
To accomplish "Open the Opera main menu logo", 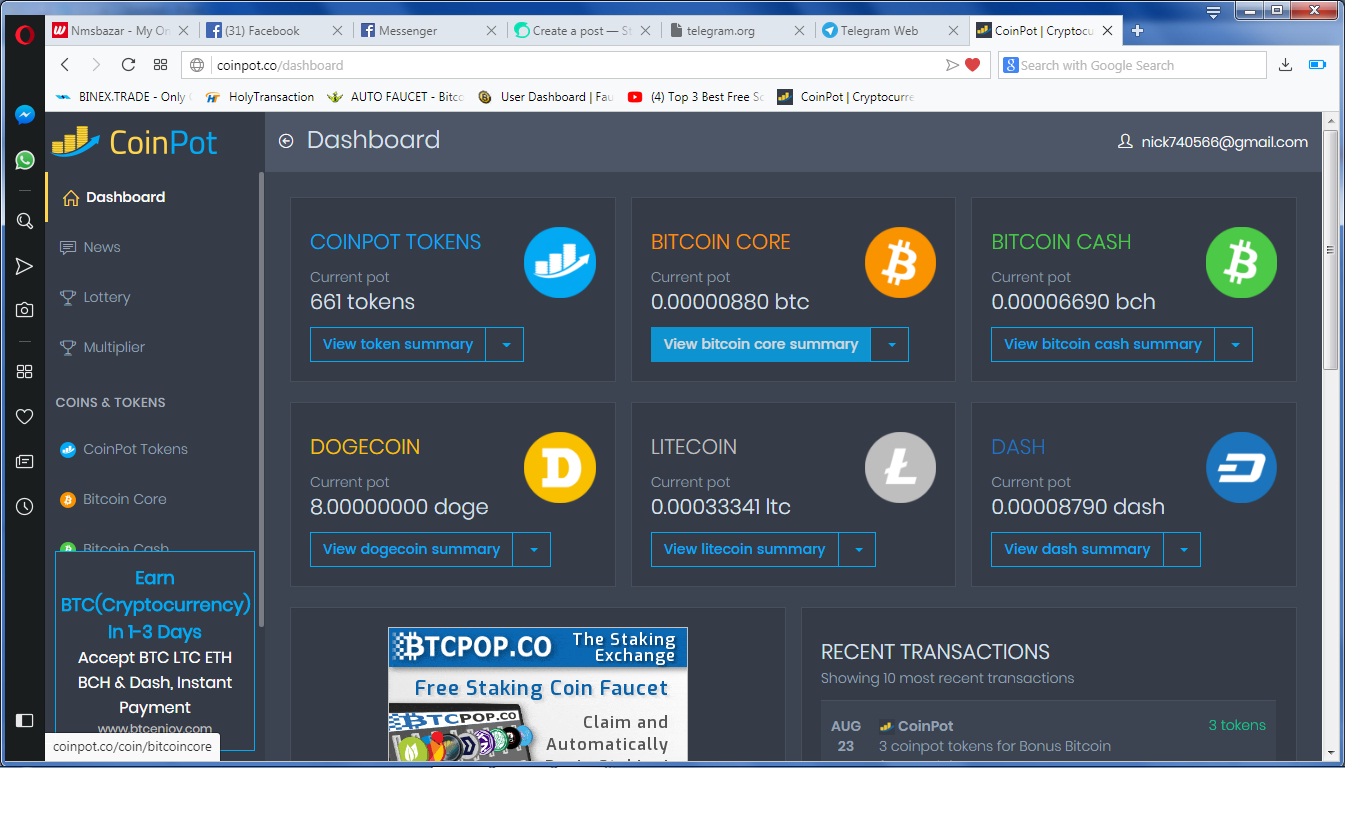I will point(24,33).
